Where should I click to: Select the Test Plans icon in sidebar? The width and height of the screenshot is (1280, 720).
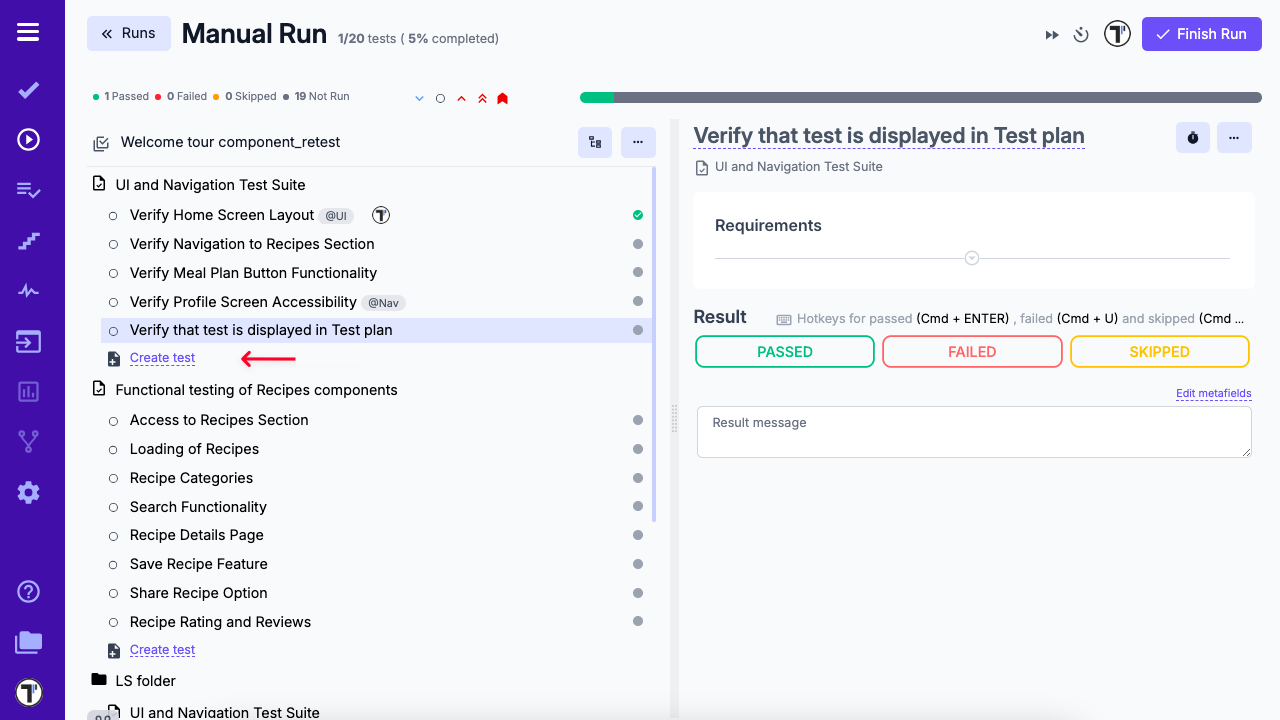tap(28, 188)
